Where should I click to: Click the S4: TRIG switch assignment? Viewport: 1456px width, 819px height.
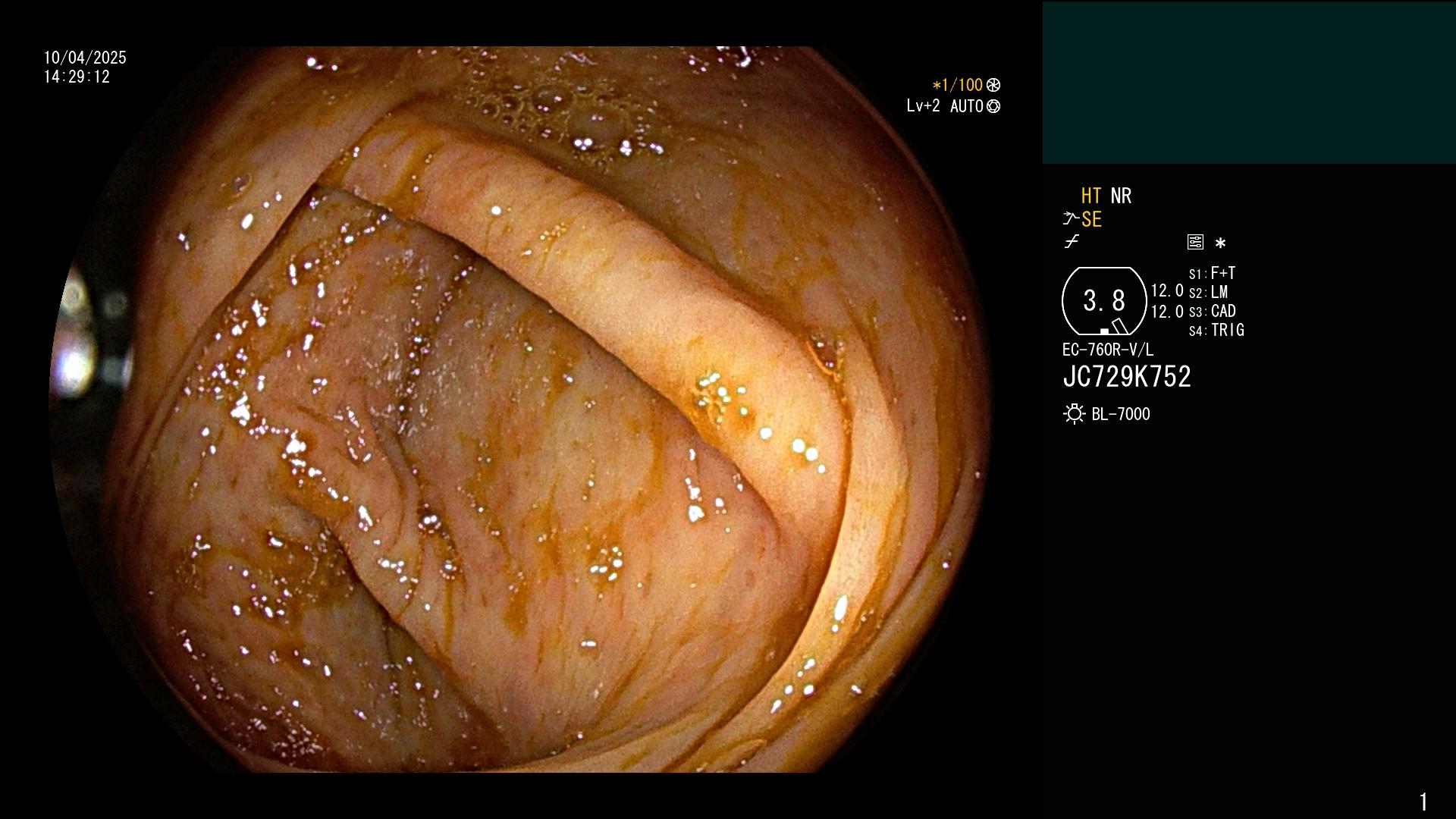click(x=1216, y=330)
